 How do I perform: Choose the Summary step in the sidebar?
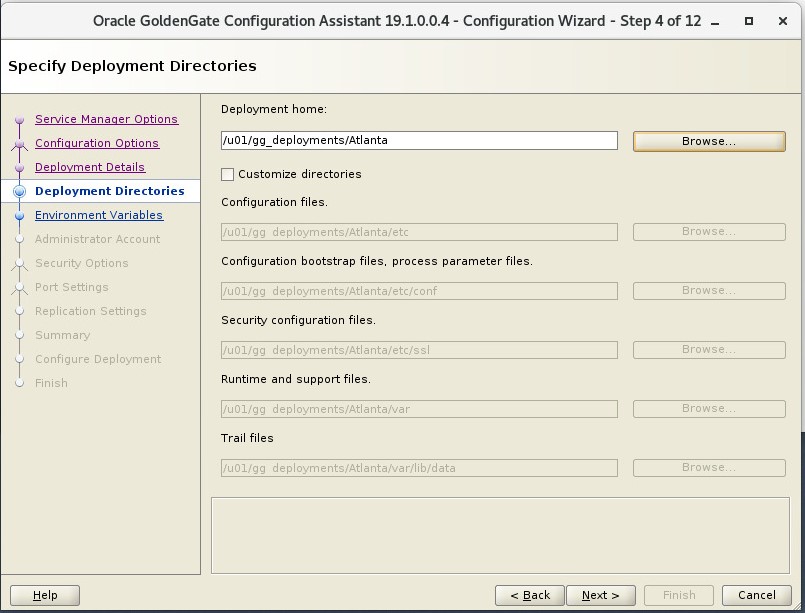(63, 335)
